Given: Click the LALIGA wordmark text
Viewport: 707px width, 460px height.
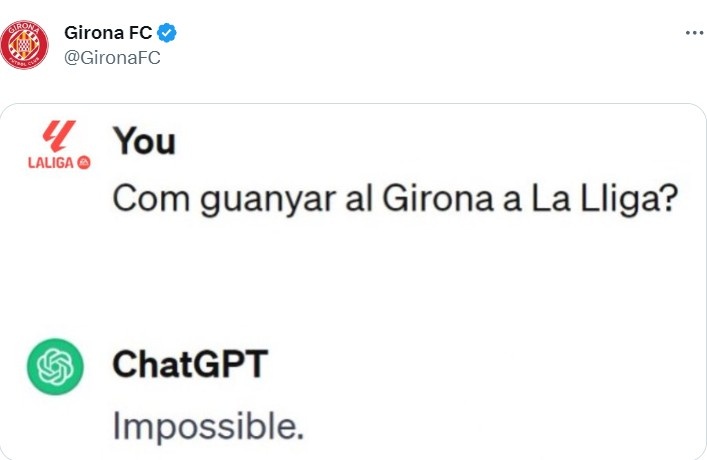Looking at the screenshot, I should pos(51,162).
